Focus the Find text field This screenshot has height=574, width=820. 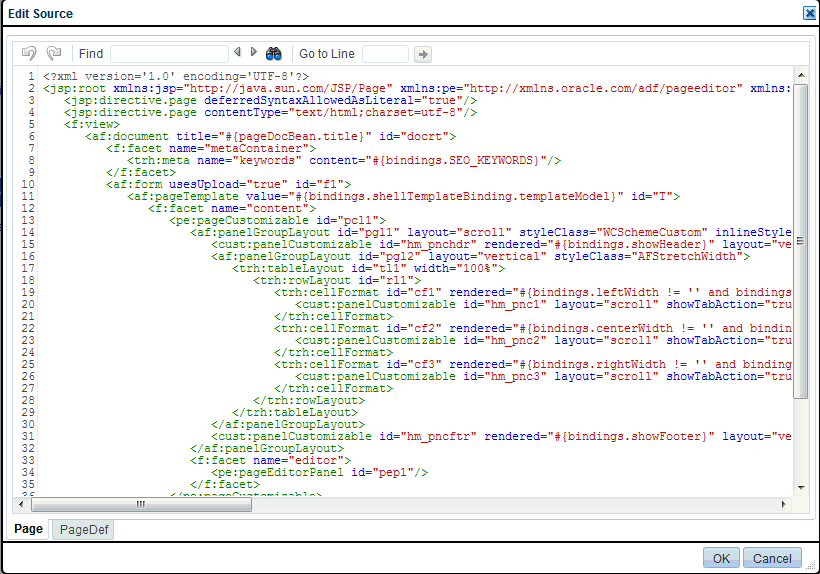169,54
